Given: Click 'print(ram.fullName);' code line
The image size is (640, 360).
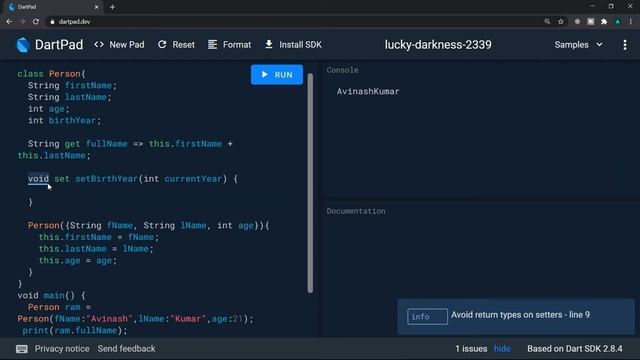Looking at the screenshot, I should tap(75, 330).
